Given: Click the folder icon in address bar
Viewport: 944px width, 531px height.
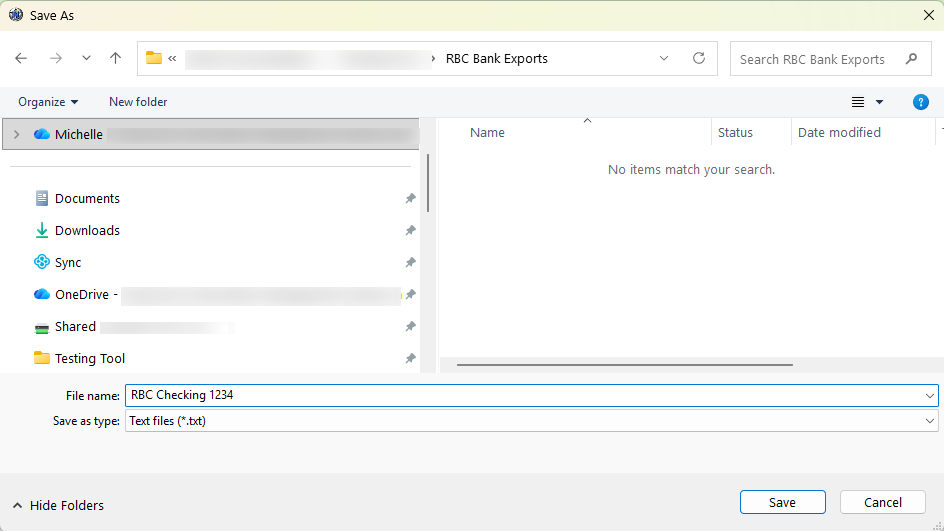Looking at the screenshot, I should 154,58.
